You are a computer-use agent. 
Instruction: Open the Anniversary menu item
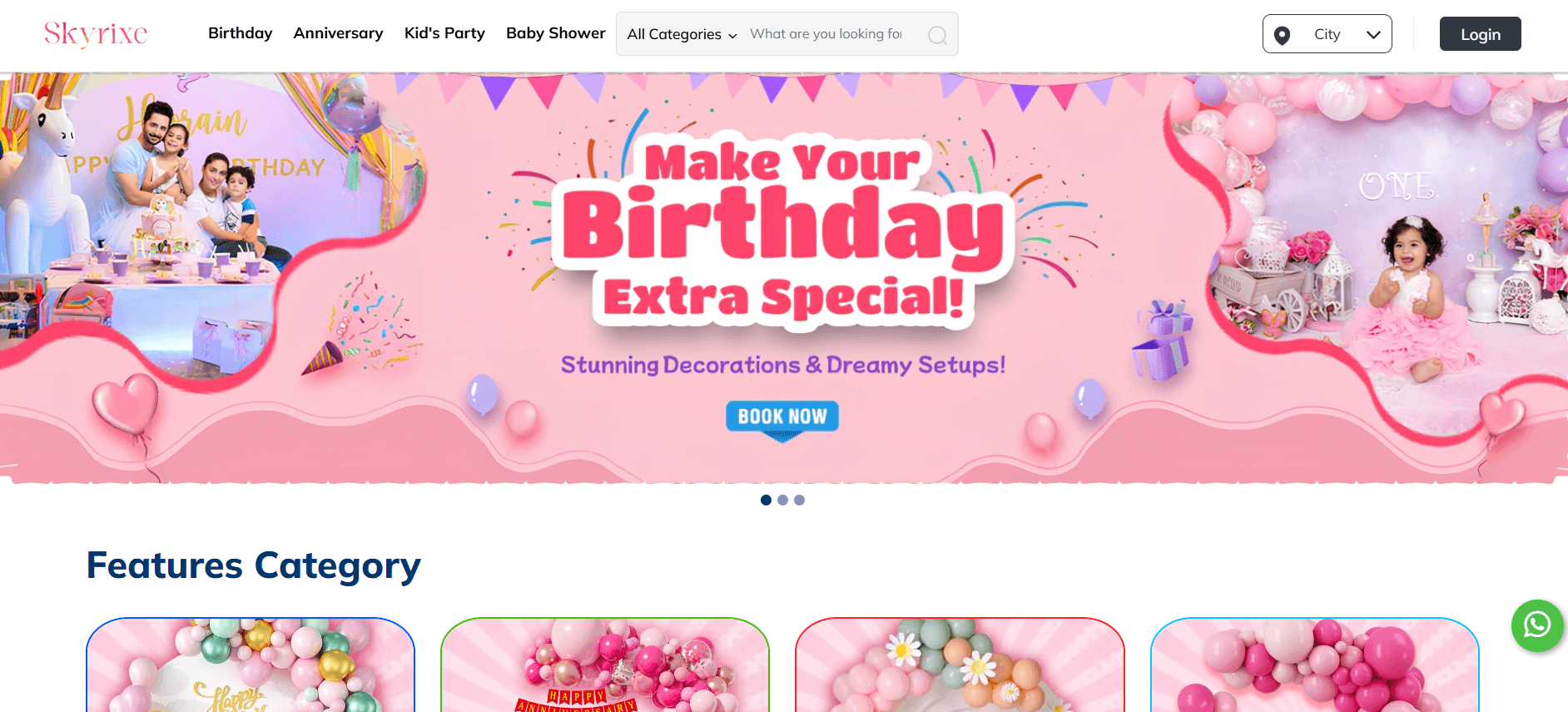pos(338,33)
